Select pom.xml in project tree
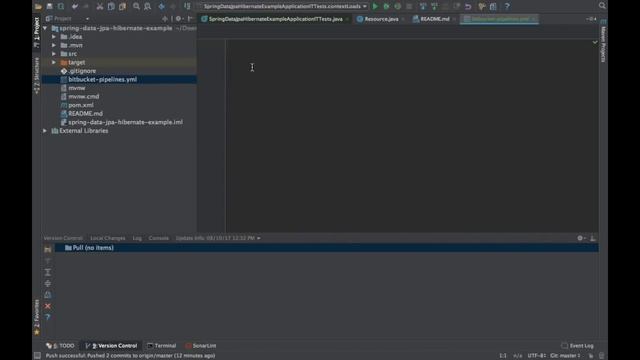The height and width of the screenshot is (360, 640). pos(81,105)
